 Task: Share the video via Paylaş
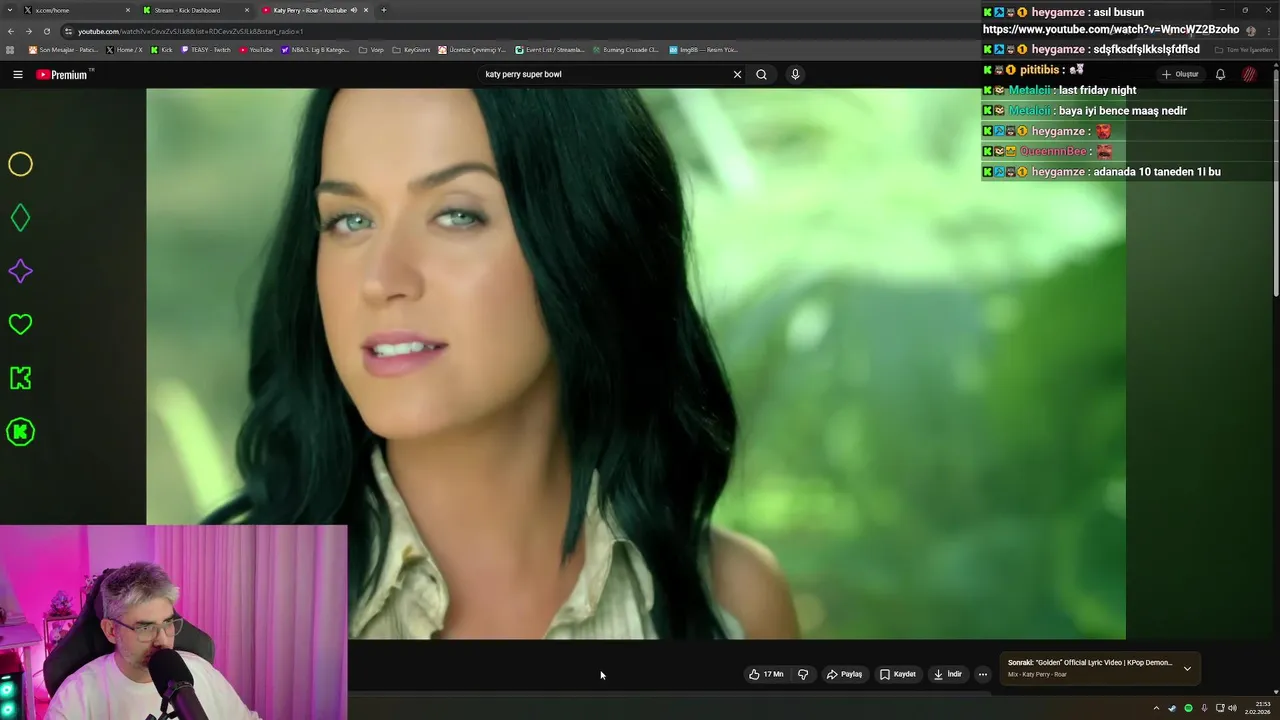click(844, 674)
